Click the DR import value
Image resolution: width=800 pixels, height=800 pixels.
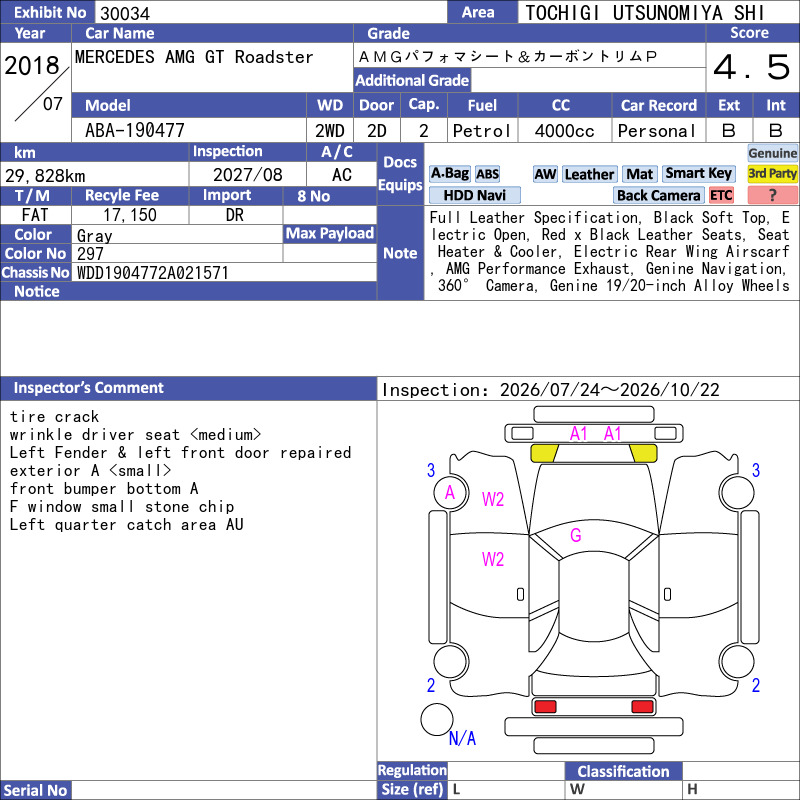(x=235, y=215)
